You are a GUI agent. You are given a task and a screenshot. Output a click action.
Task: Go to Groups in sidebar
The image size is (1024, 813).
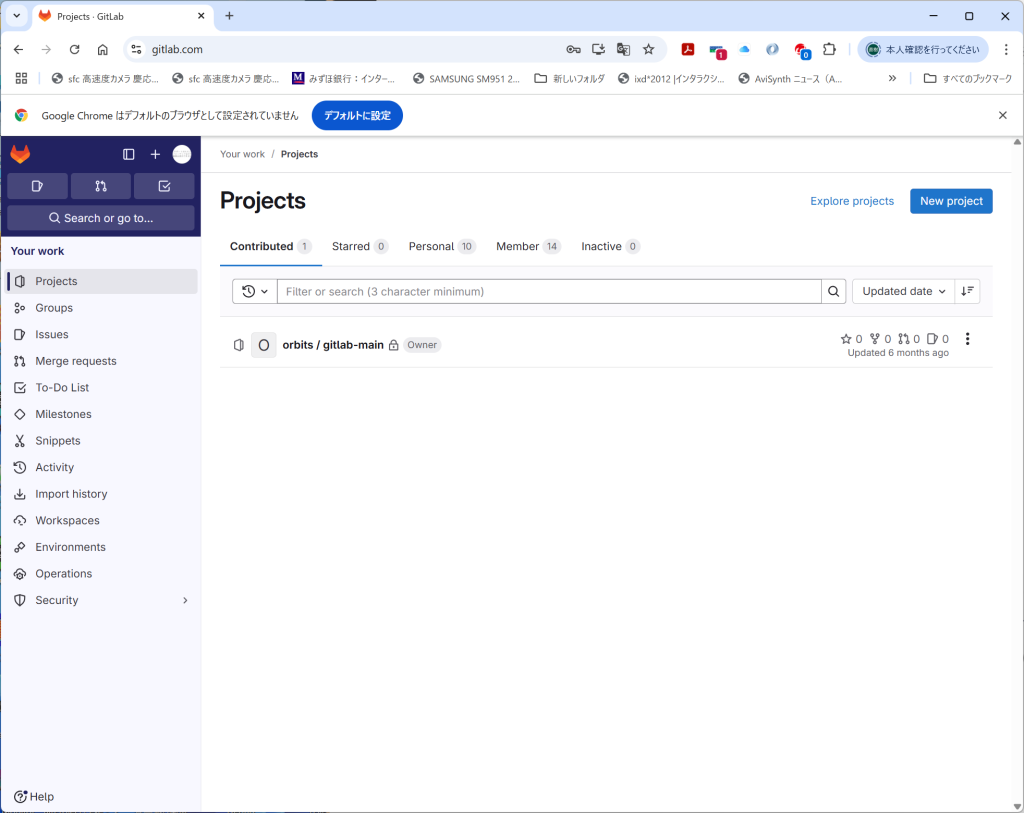pyautogui.click(x=102, y=308)
